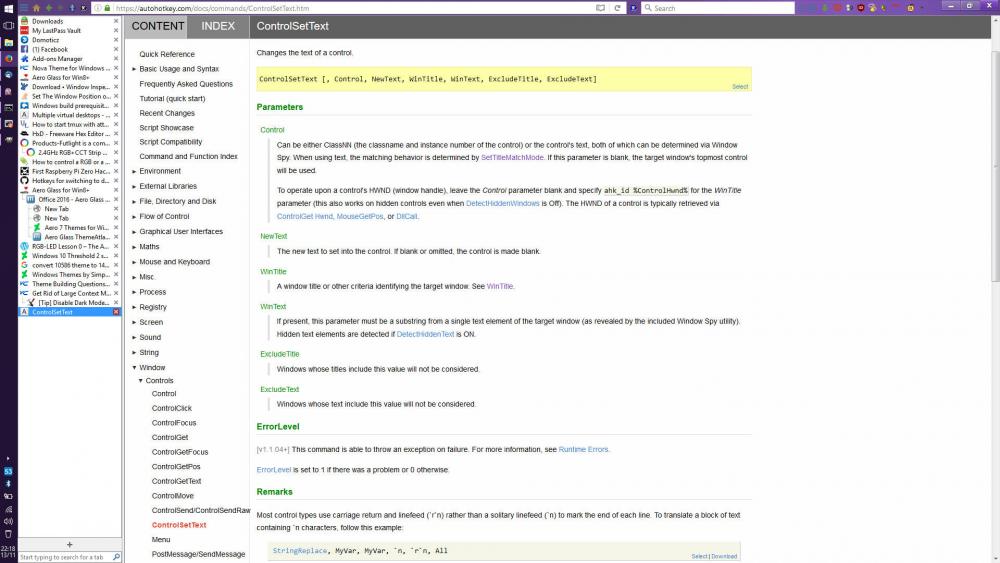Collapse the Window section in contents

coord(135,368)
